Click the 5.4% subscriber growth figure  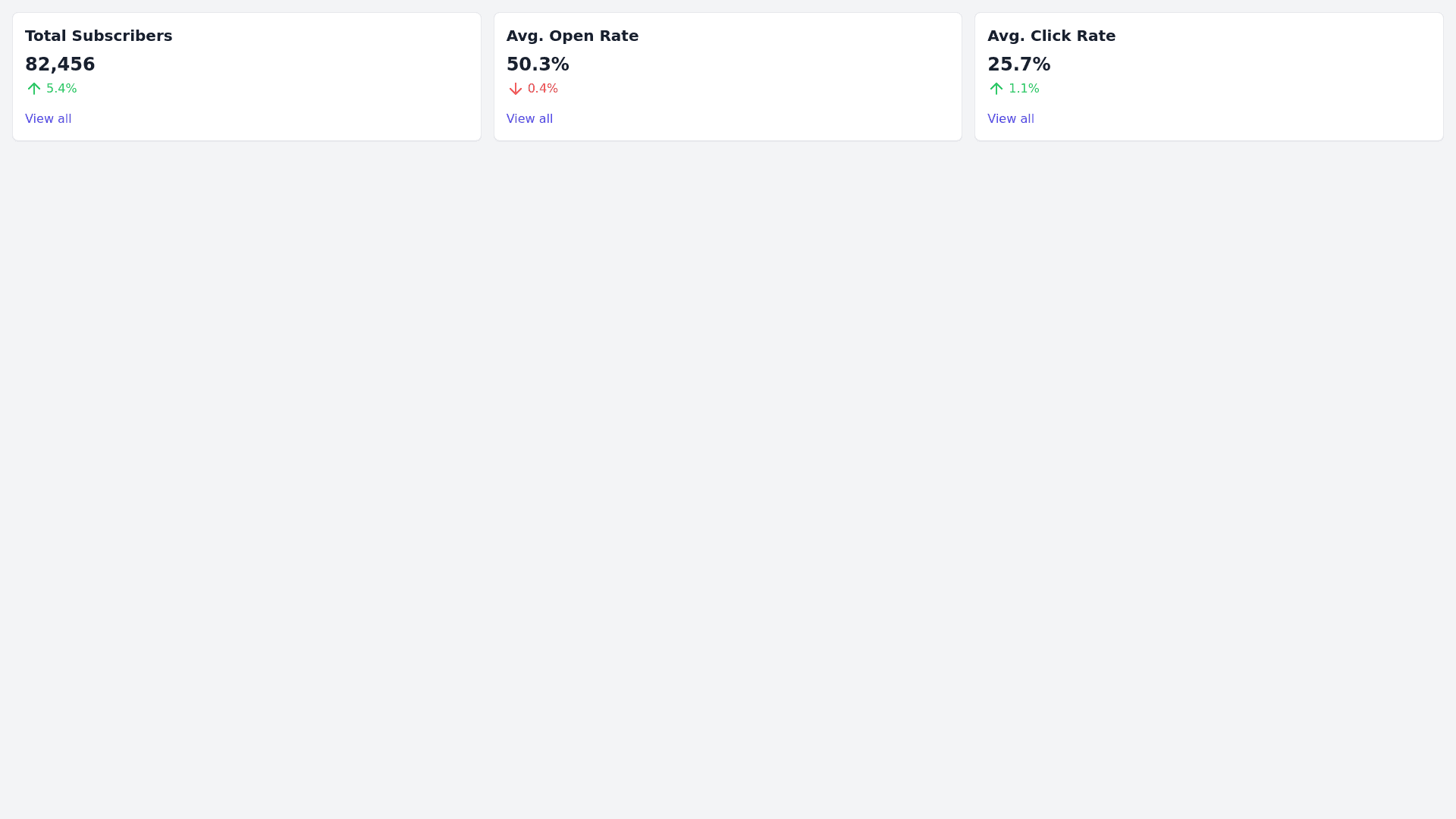pyautogui.click(x=61, y=89)
